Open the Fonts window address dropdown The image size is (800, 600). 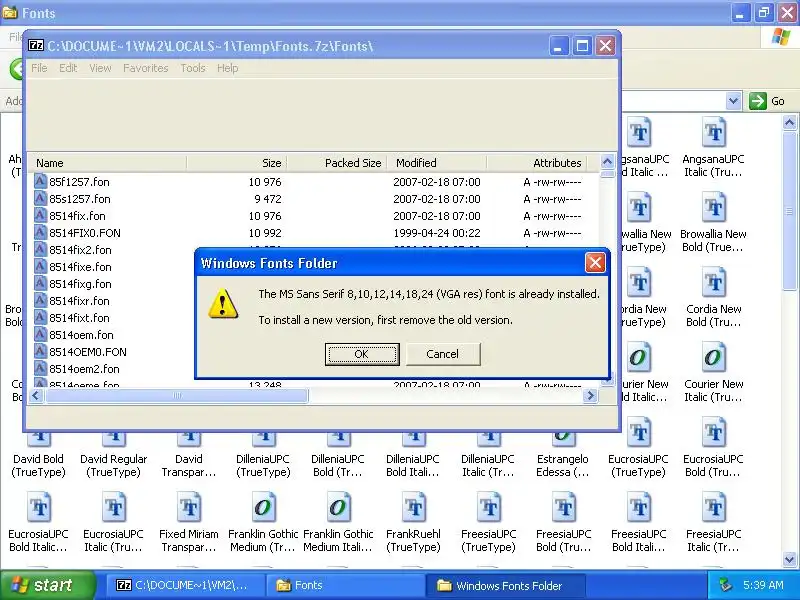coord(734,101)
